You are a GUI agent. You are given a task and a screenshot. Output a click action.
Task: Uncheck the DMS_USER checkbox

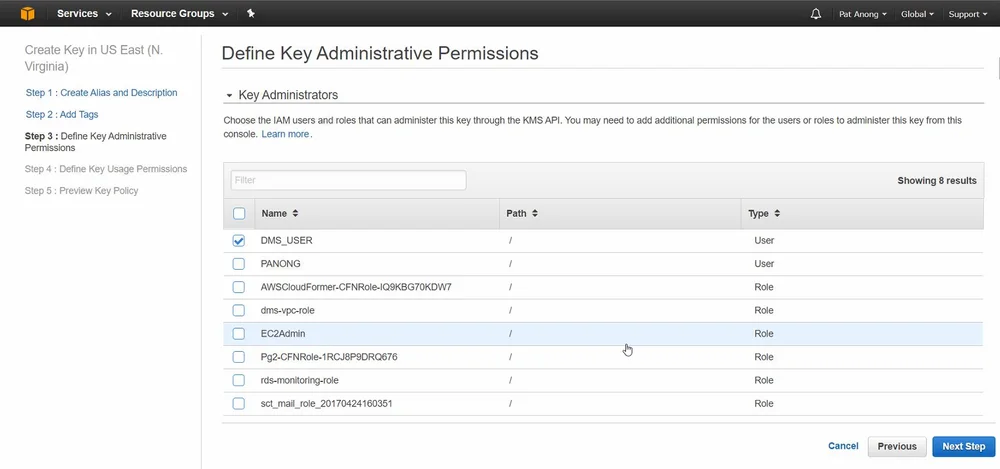[x=239, y=241]
